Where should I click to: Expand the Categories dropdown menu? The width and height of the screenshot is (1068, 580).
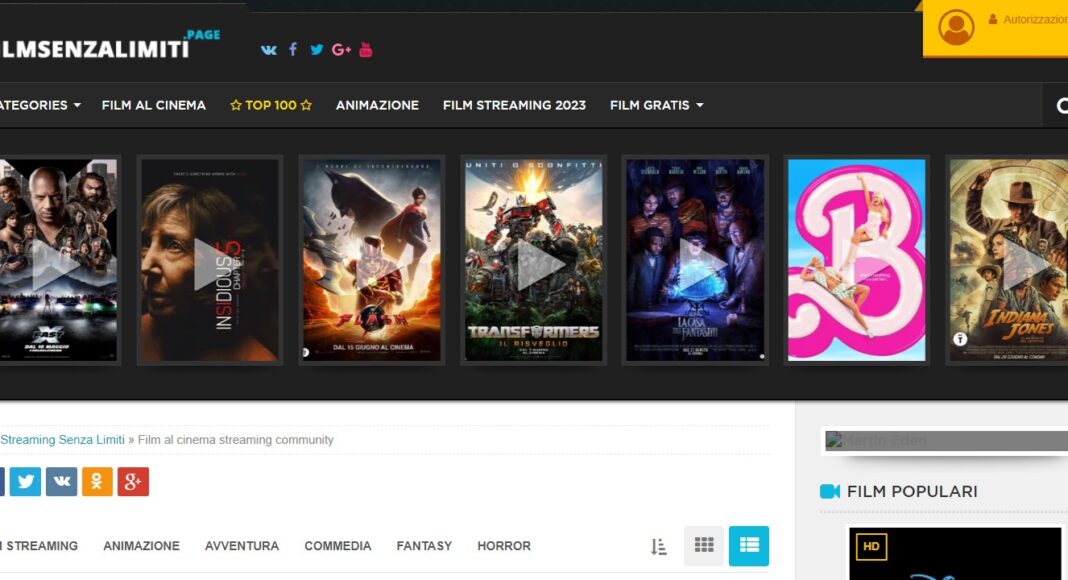pyautogui.click(x=40, y=106)
